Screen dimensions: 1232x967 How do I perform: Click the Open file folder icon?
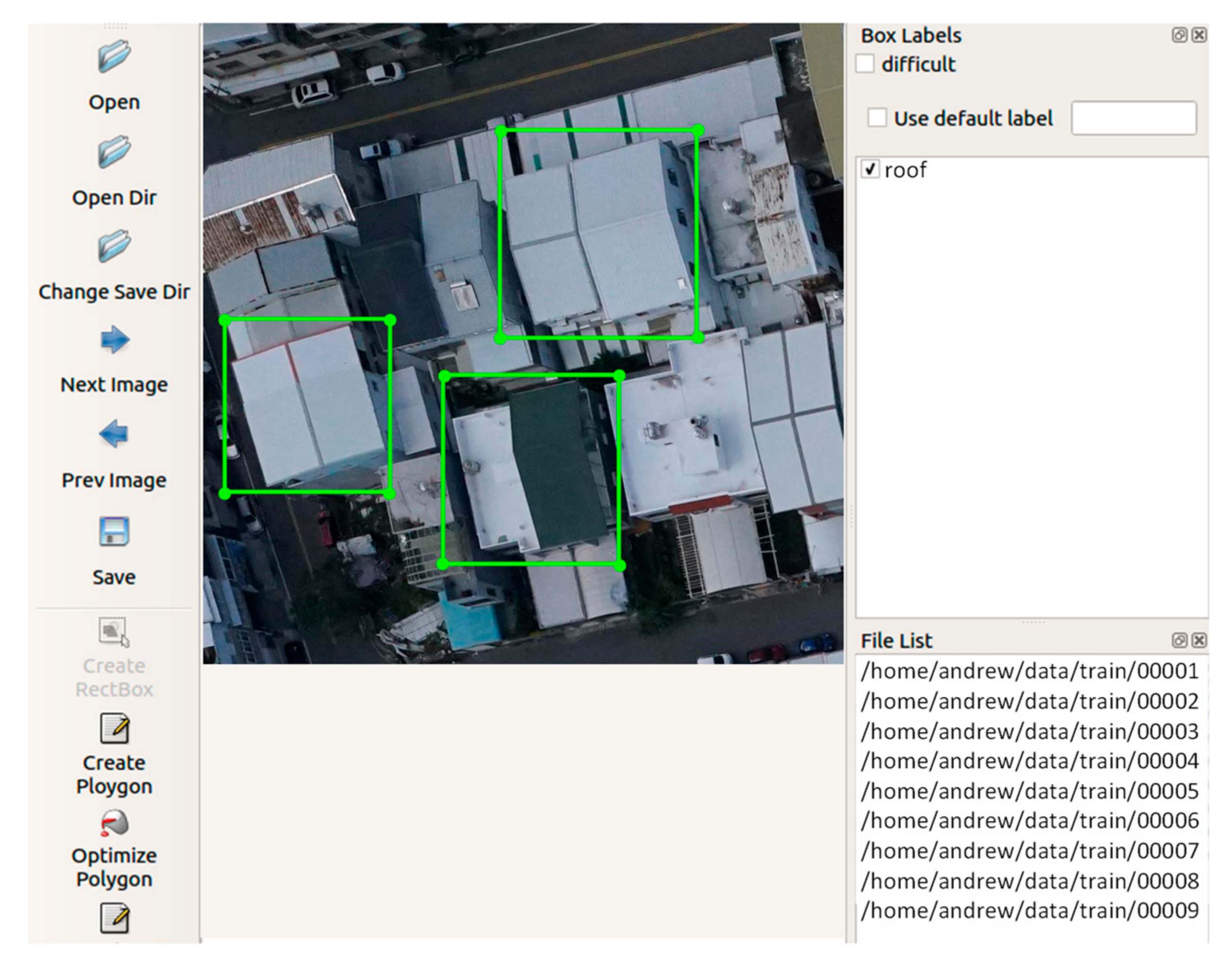[x=114, y=56]
